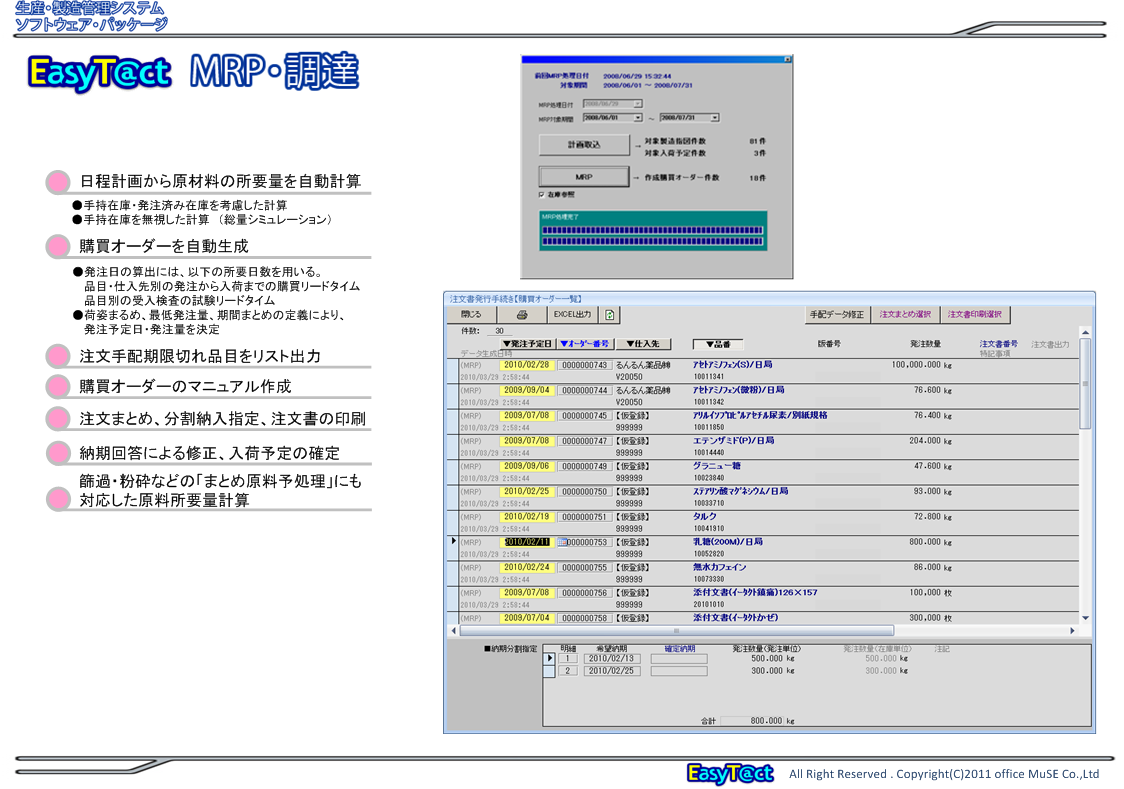1124x789 pixels.
Task: Open the MRP period end date dropdown
Action: click(714, 118)
